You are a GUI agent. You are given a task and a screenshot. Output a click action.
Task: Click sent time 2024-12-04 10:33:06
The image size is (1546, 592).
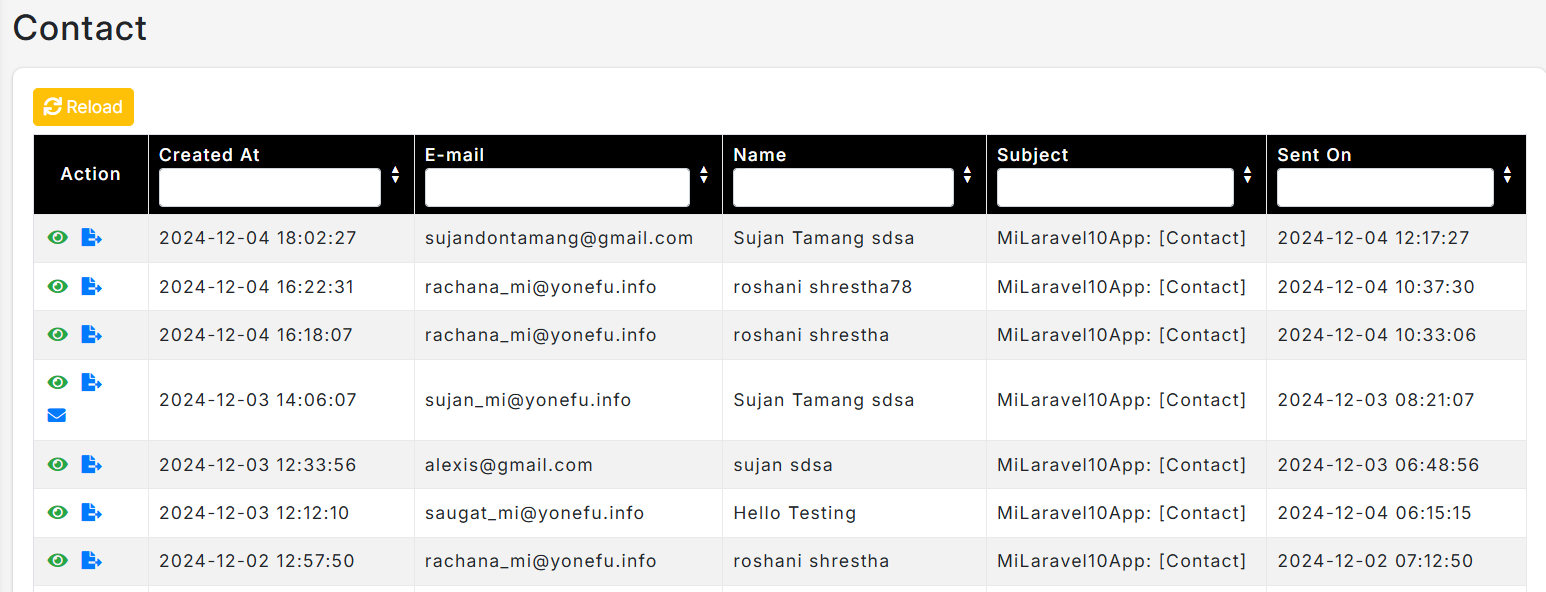(x=1377, y=335)
